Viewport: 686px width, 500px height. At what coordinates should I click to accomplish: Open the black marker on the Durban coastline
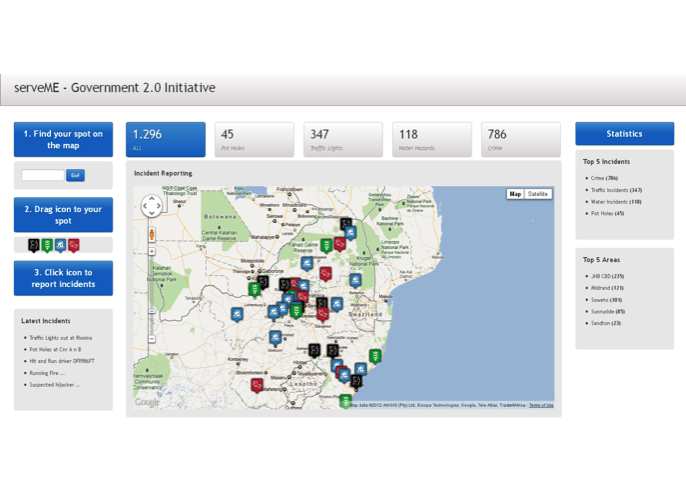click(357, 382)
